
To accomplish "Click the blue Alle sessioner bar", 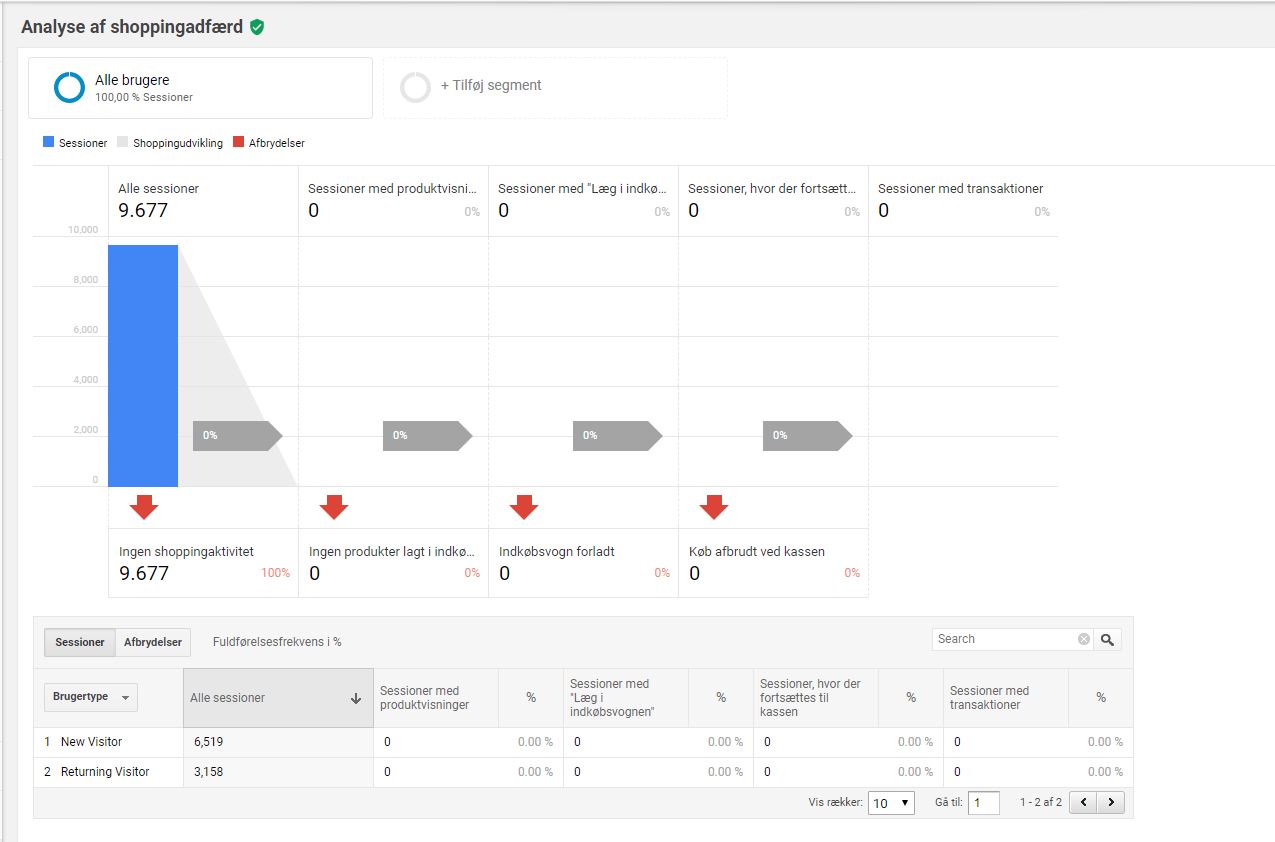I will [x=143, y=365].
